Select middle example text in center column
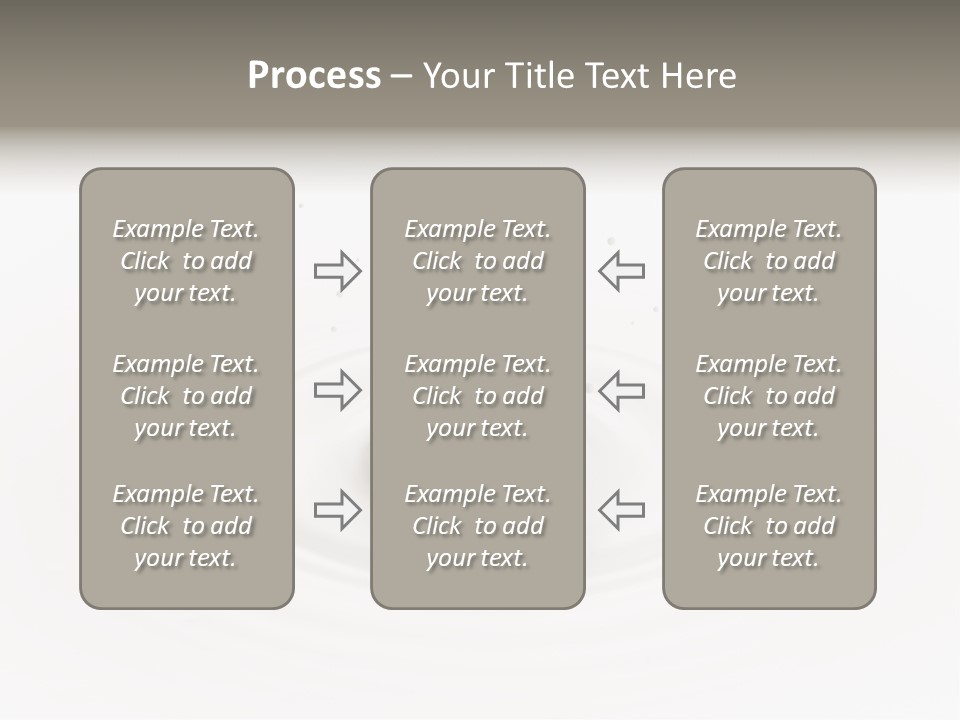The image size is (960, 720). (478, 396)
